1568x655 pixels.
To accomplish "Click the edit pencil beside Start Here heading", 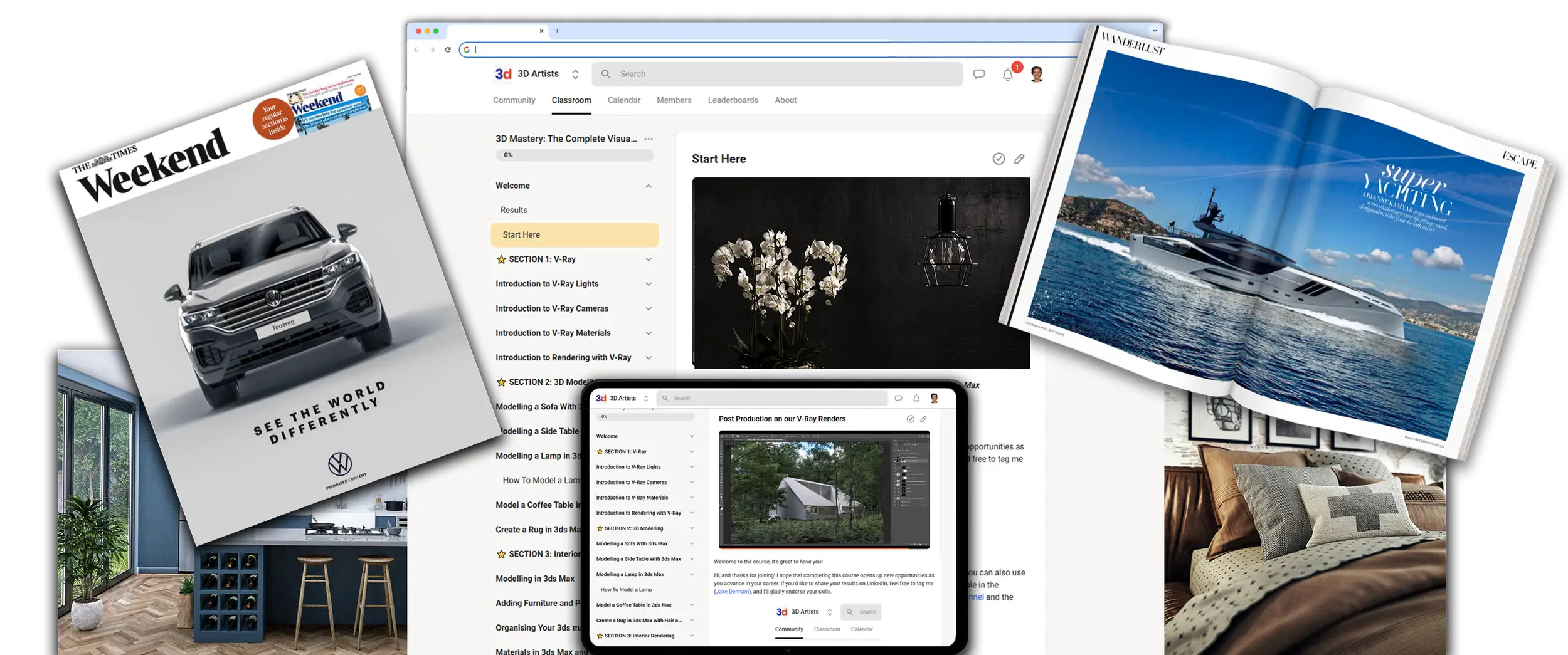I will [x=1019, y=159].
